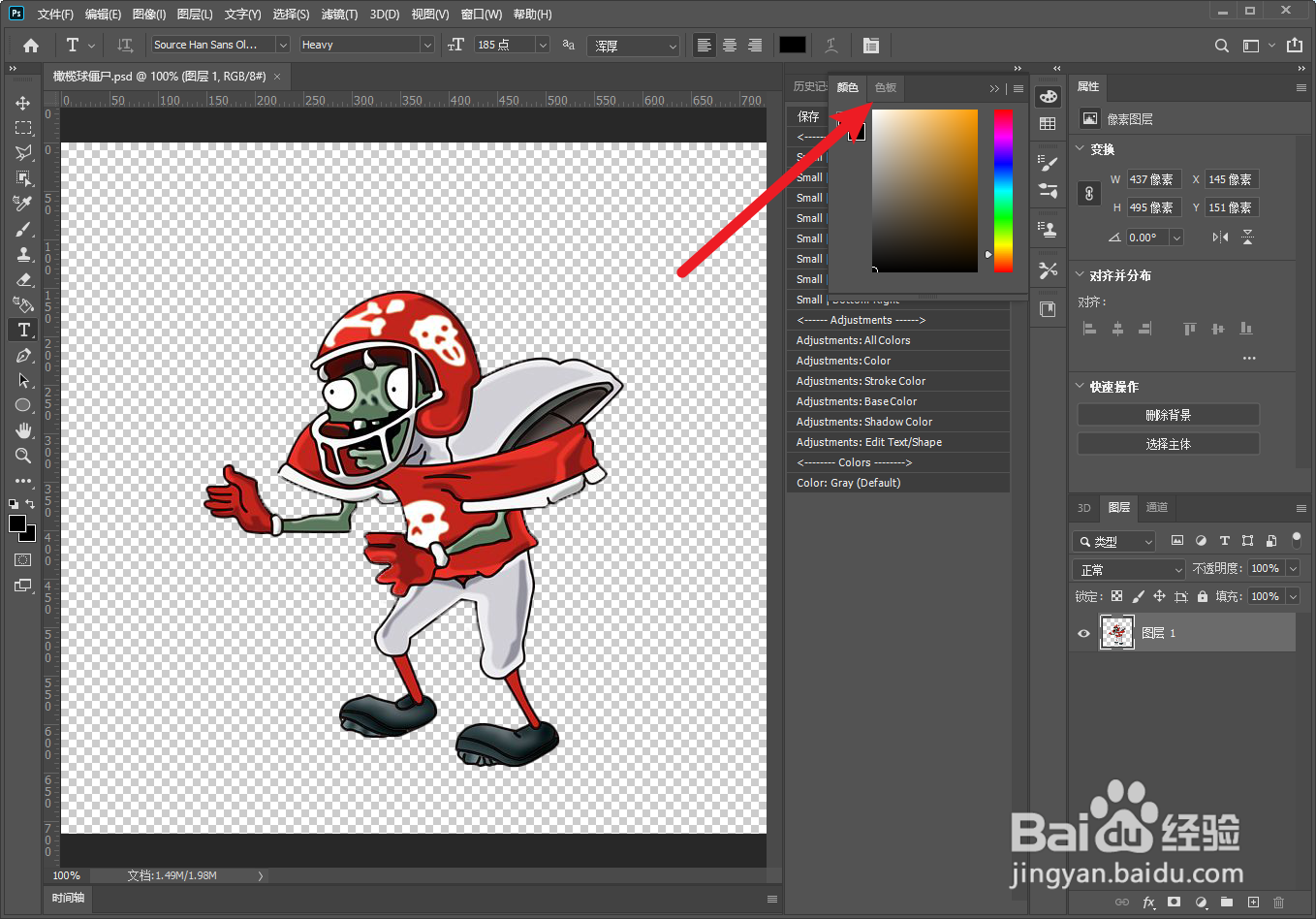Change screen mode from toolbox
Screen dimensions: 1316x919
tap(23, 586)
